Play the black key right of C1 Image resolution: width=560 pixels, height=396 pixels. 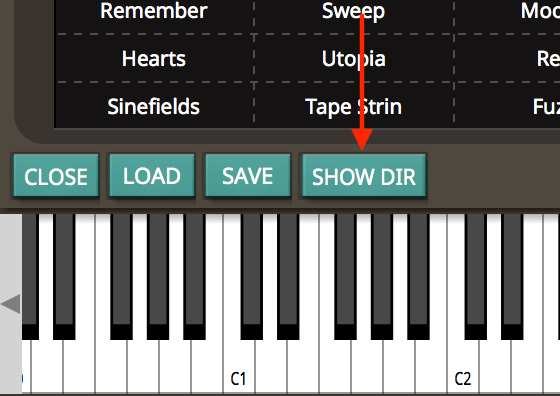coord(252,277)
